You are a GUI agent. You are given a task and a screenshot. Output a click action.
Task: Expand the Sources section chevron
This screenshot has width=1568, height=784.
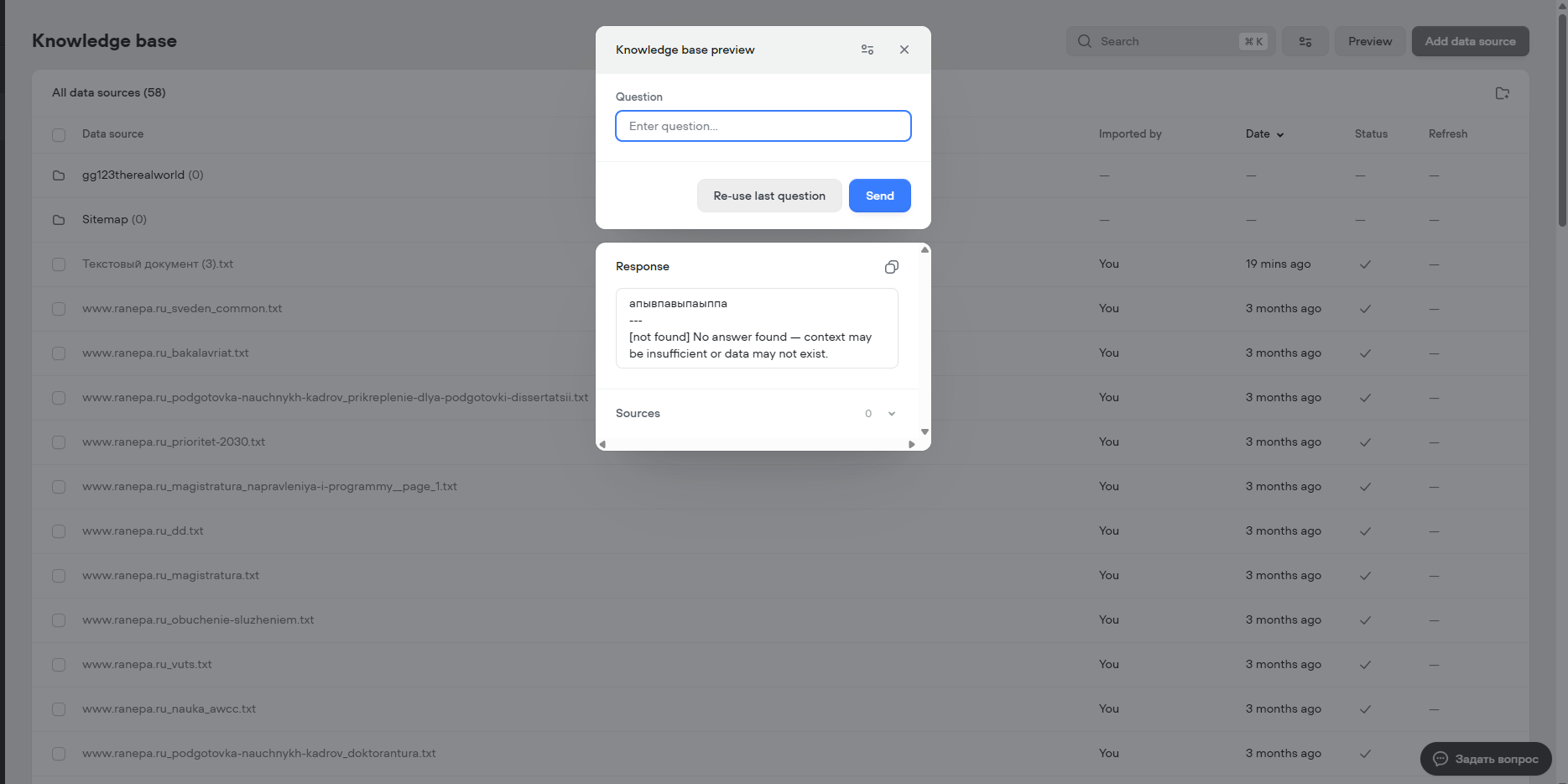[x=892, y=414]
